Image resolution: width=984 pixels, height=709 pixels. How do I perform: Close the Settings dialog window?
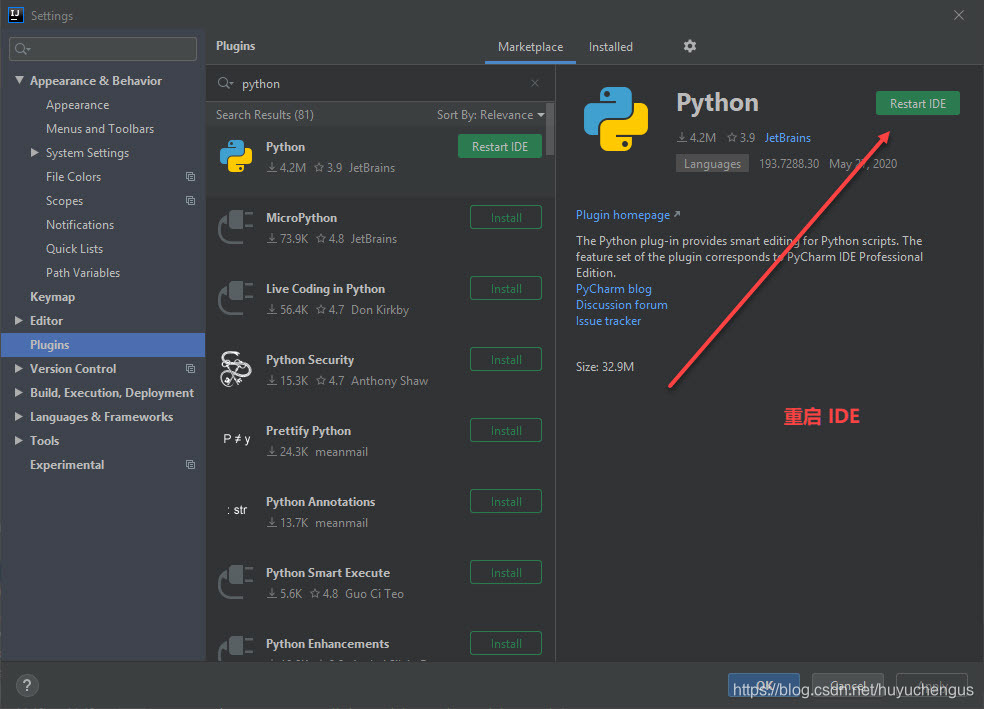(959, 15)
